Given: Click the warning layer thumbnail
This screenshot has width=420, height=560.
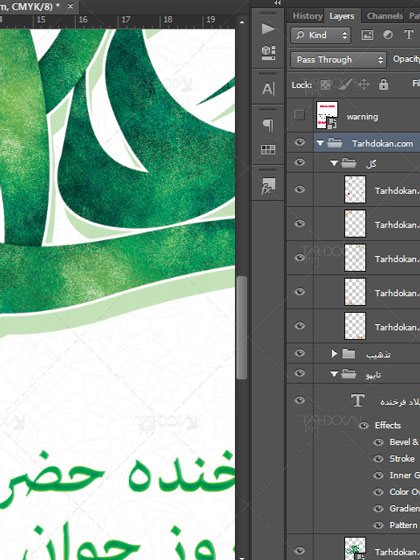Looking at the screenshot, I should 327,115.
